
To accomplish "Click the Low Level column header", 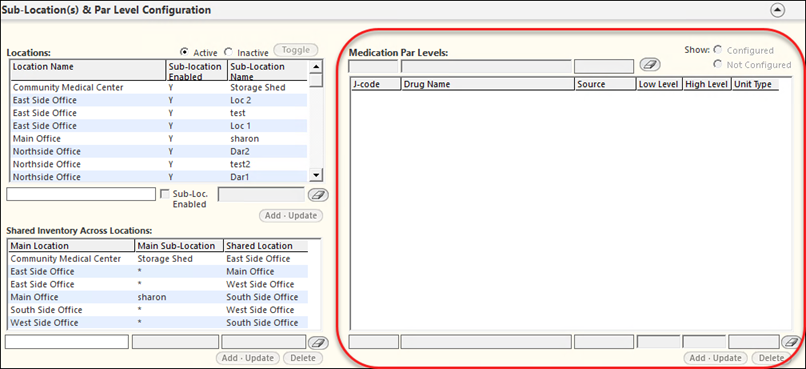I will [x=659, y=84].
